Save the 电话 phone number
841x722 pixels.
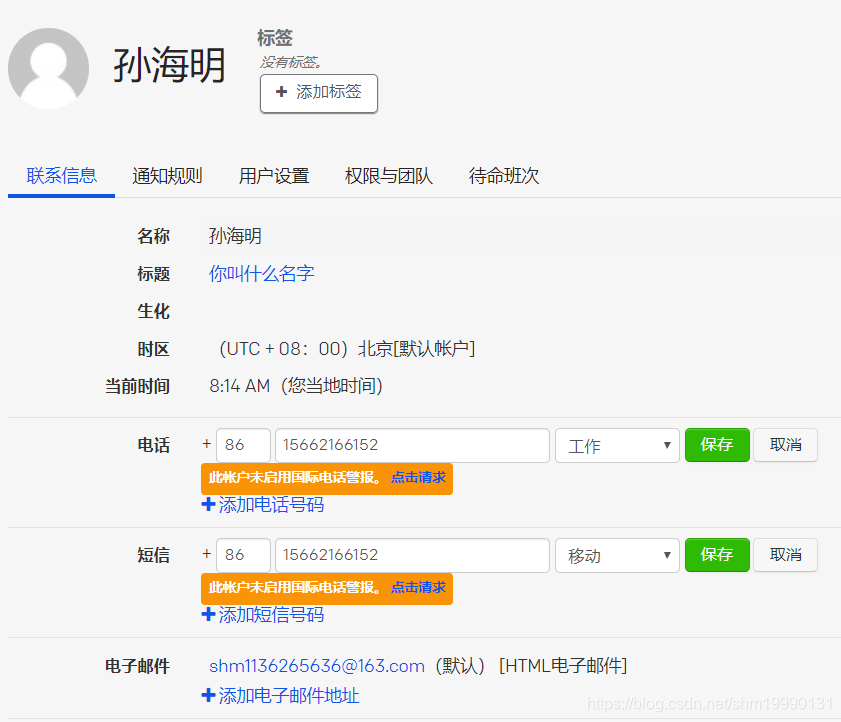[x=717, y=445]
